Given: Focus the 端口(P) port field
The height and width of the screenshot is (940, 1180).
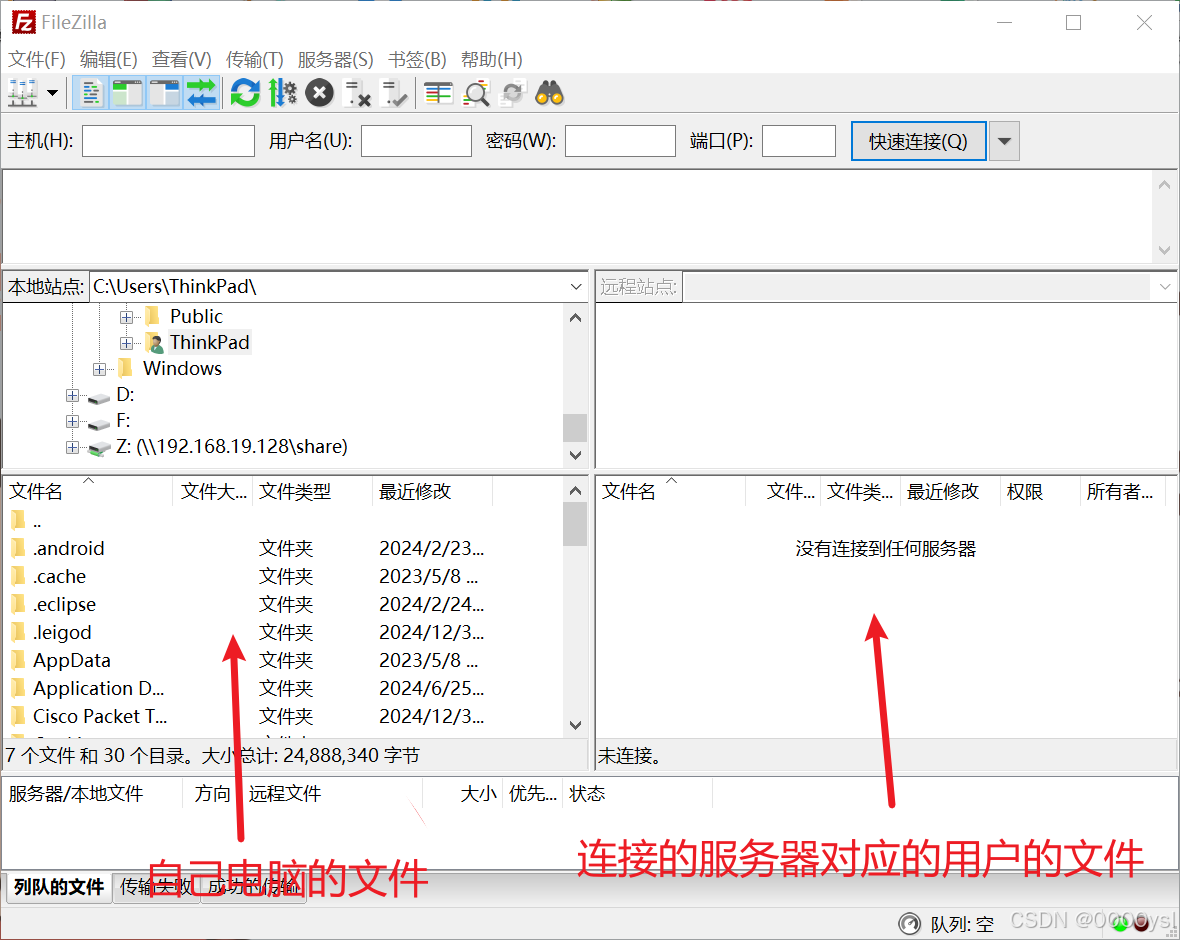Looking at the screenshot, I should click(798, 141).
